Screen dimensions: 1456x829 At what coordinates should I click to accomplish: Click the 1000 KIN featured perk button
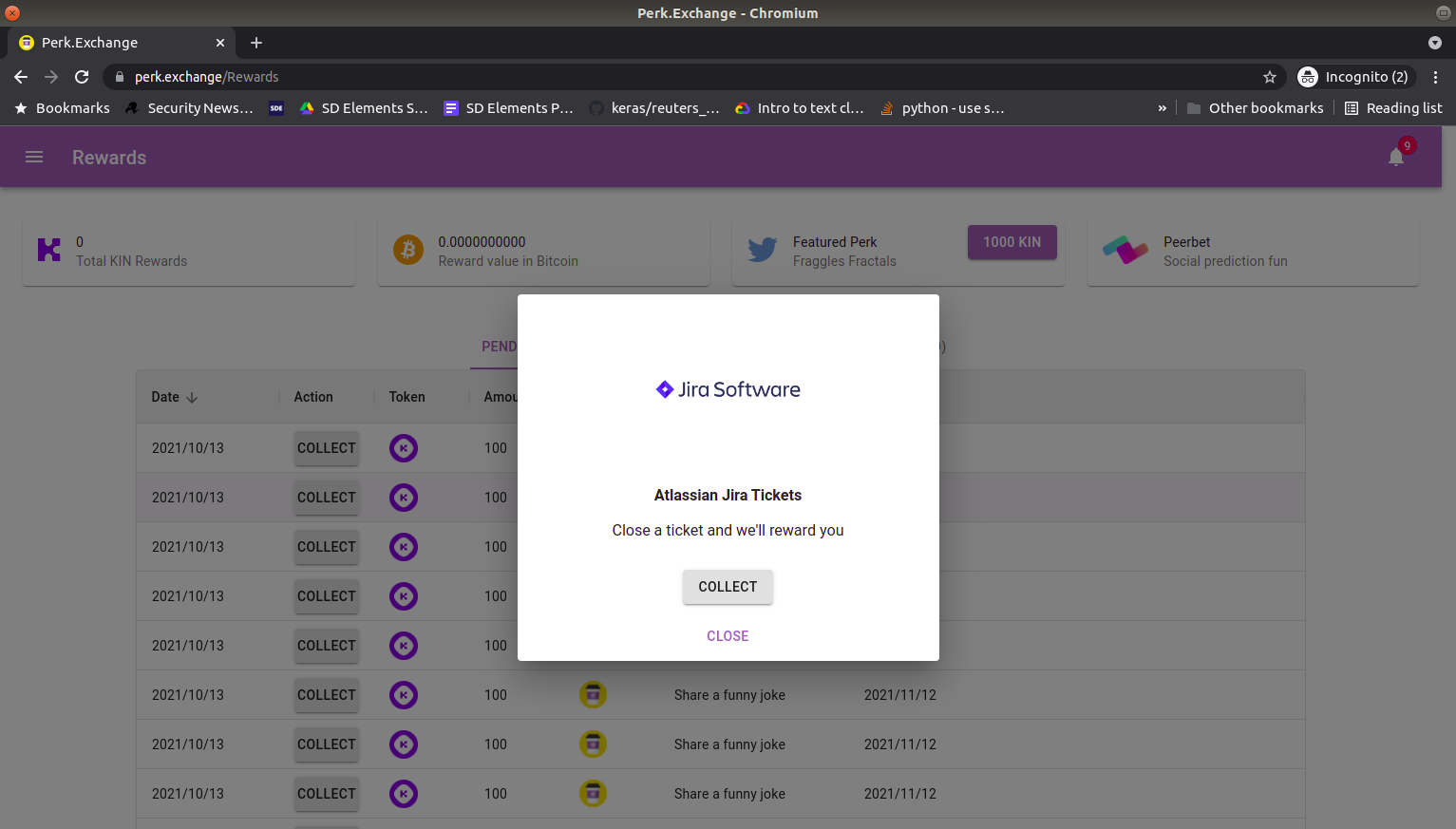tap(1012, 242)
